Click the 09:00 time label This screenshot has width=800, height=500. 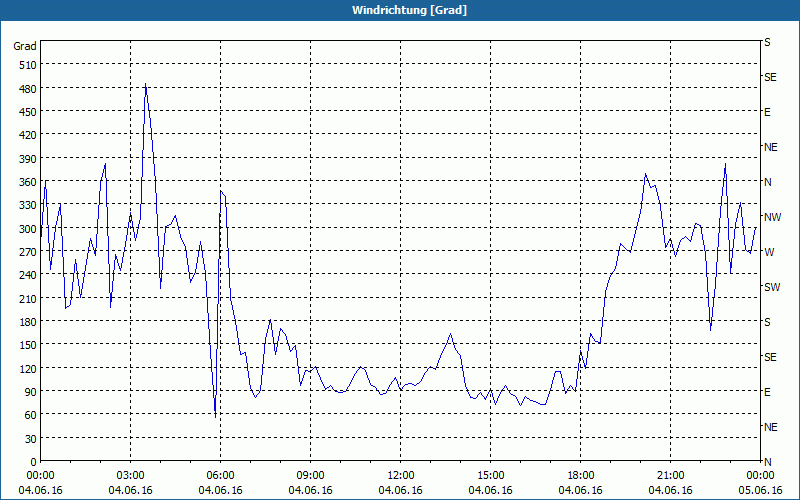pyautogui.click(x=310, y=476)
